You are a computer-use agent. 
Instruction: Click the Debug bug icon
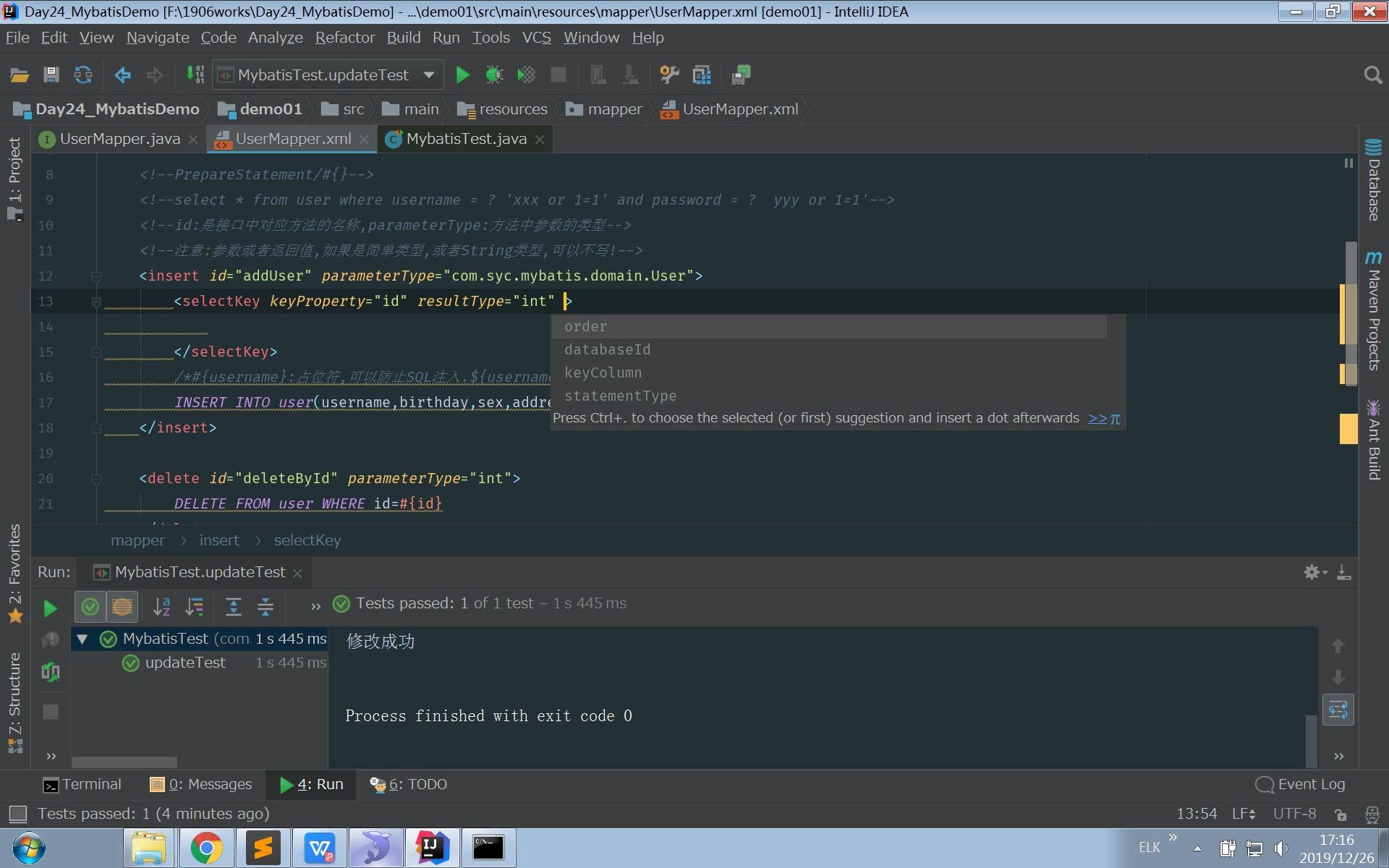tap(494, 75)
